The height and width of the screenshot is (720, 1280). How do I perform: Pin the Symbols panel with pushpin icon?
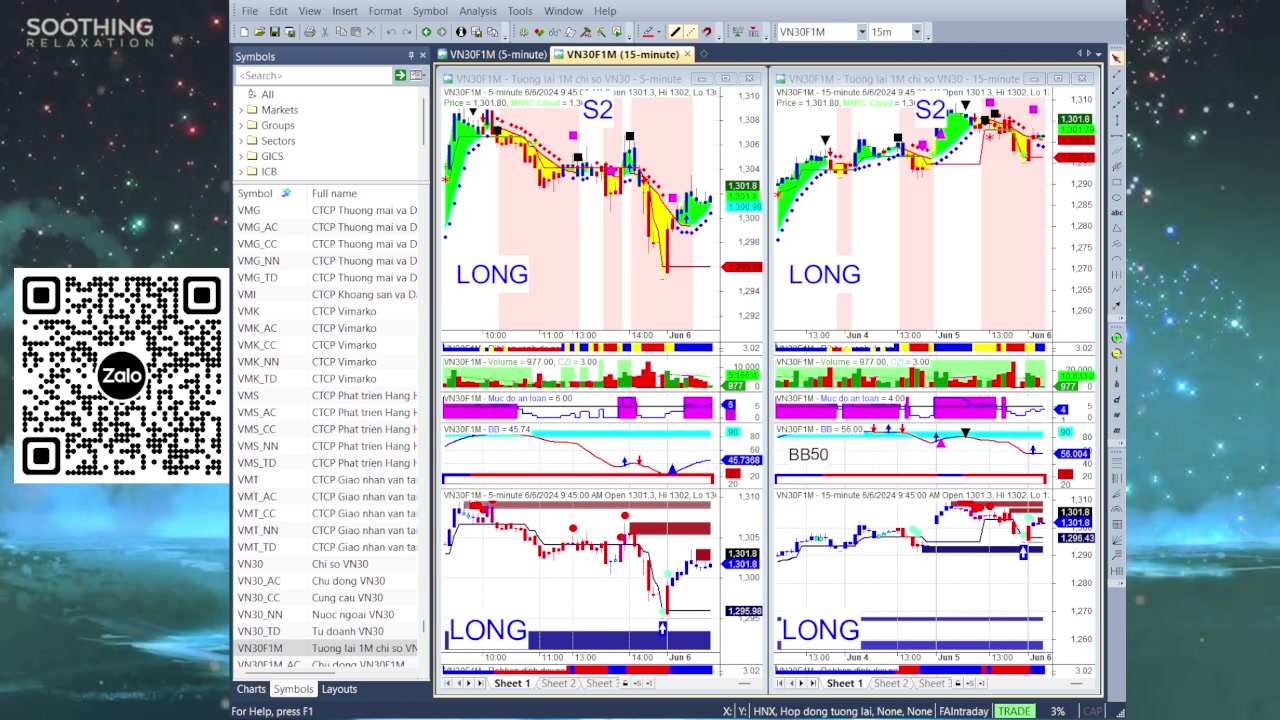point(410,56)
